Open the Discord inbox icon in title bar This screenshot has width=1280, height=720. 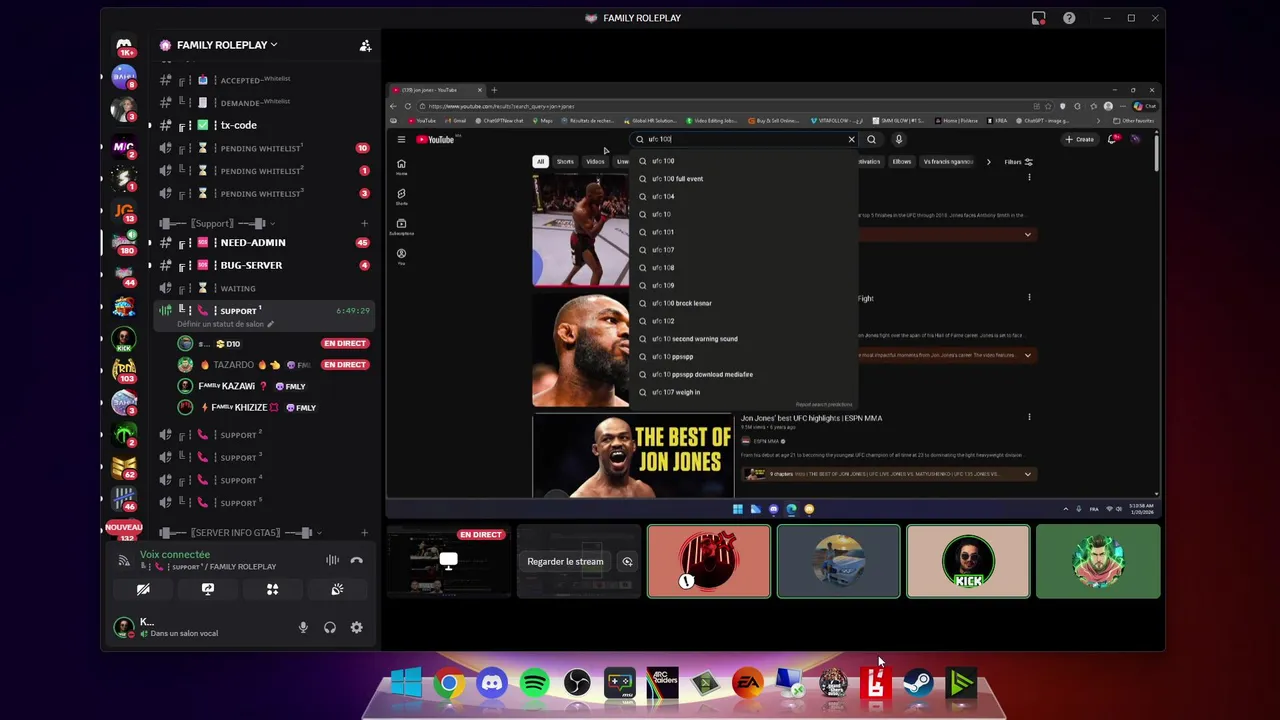tap(1038, 18)
